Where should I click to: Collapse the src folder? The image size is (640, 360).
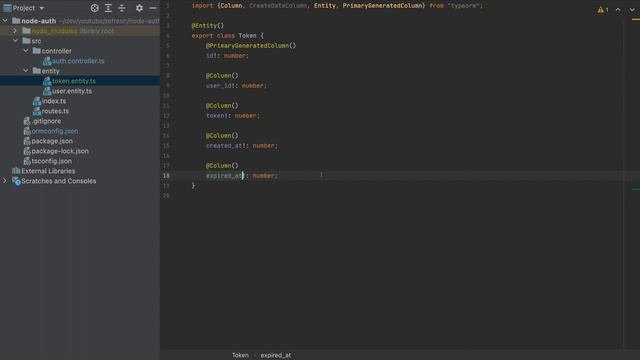click(x=15, y=41)
